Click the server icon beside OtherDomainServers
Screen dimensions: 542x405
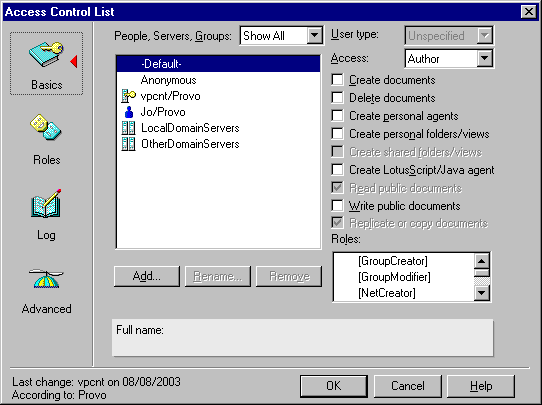click(128, 144)
